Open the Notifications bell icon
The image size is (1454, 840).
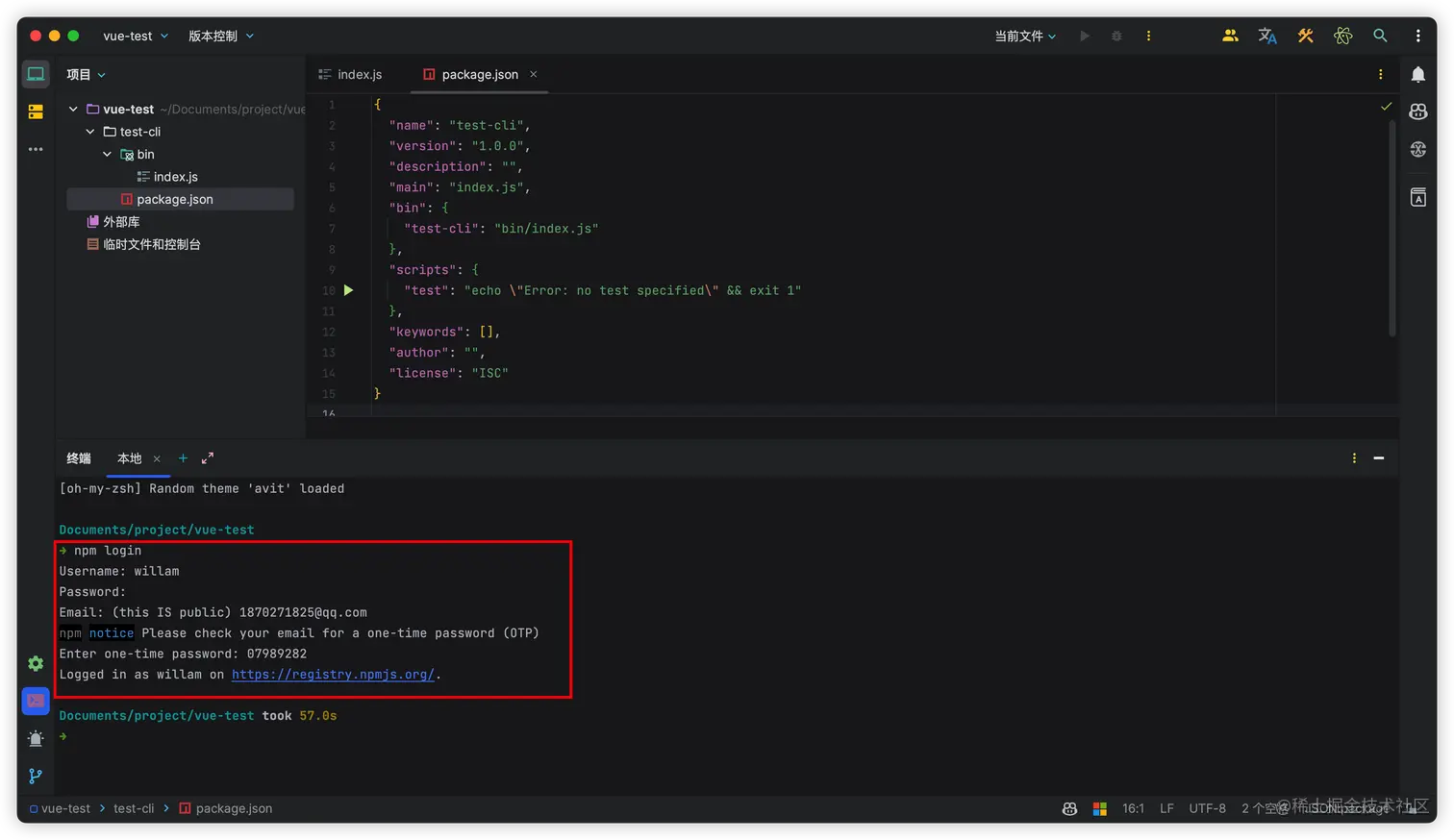pyautogui.click(x=1417, y=74)
